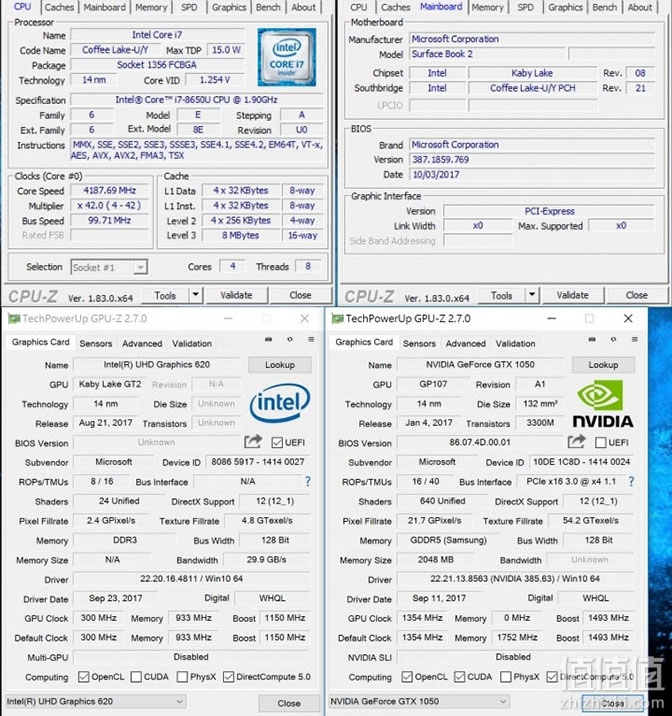
Task: Open the hamburger menu in the Intel GPU-Z window
Action: 311,339
